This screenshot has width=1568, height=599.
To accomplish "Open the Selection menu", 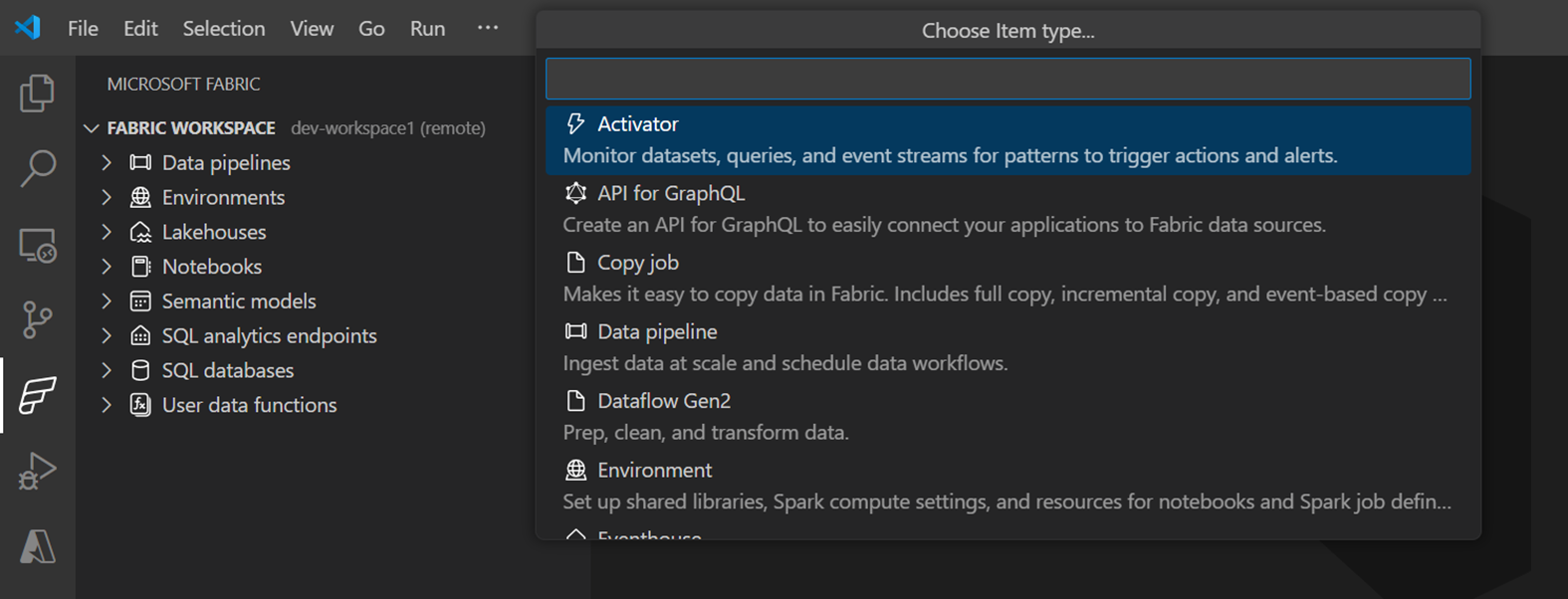I will point(224,28).
